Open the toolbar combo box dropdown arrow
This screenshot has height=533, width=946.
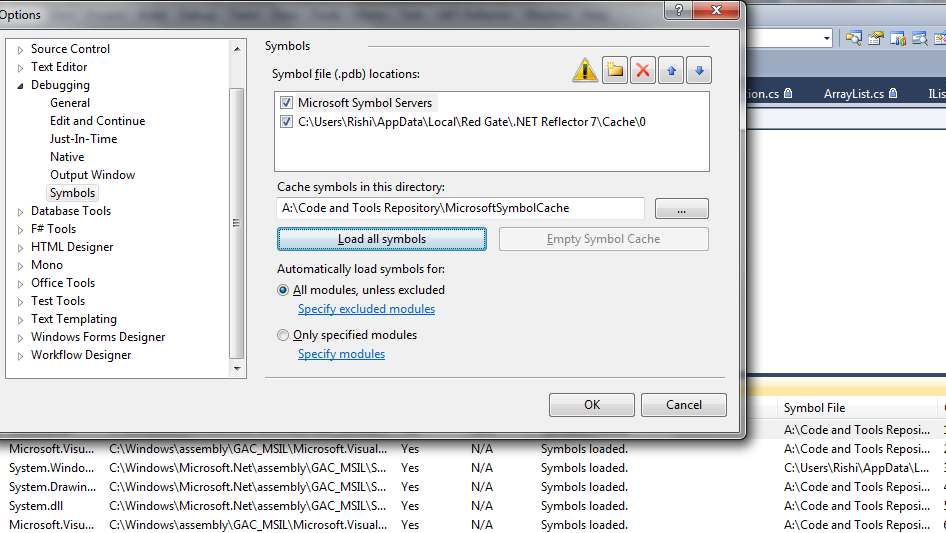pyautogui.click(x=827, y=39)
